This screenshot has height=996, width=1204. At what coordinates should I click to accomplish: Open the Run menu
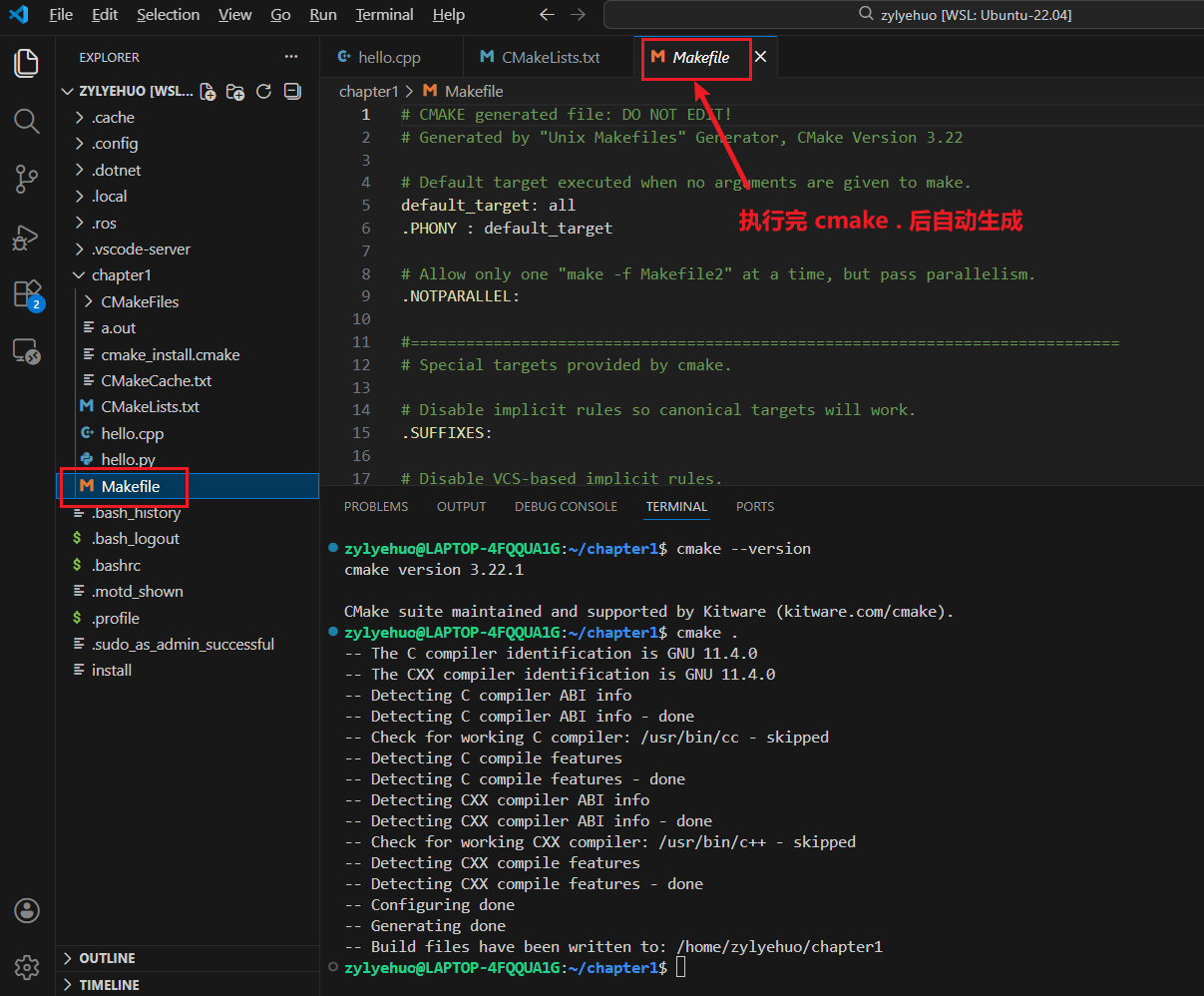(x=323, y=15)
